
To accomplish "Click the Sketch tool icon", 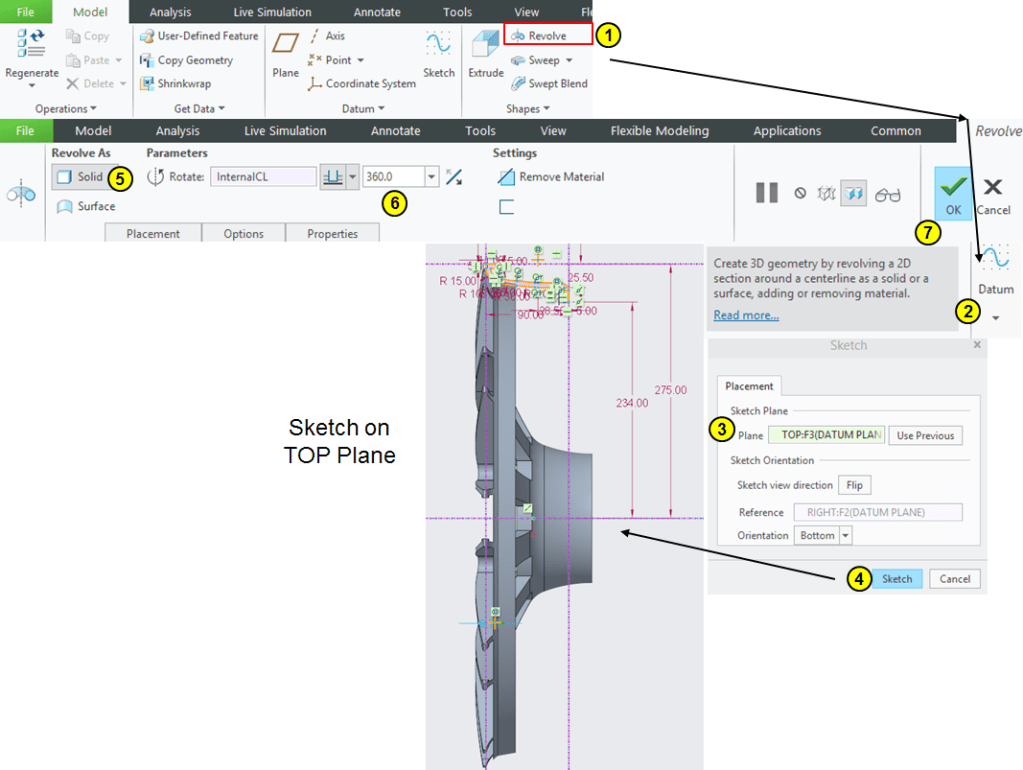I will tap(438, 53).
